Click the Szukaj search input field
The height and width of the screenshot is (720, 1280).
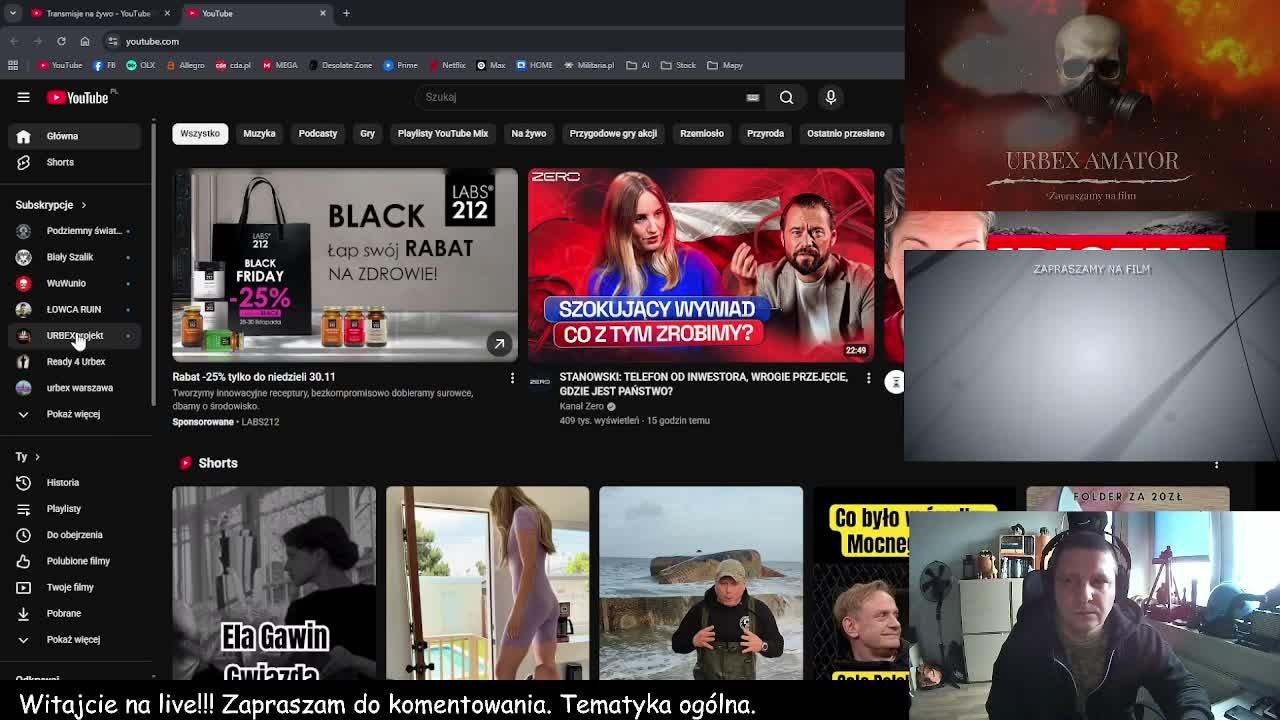580,97
